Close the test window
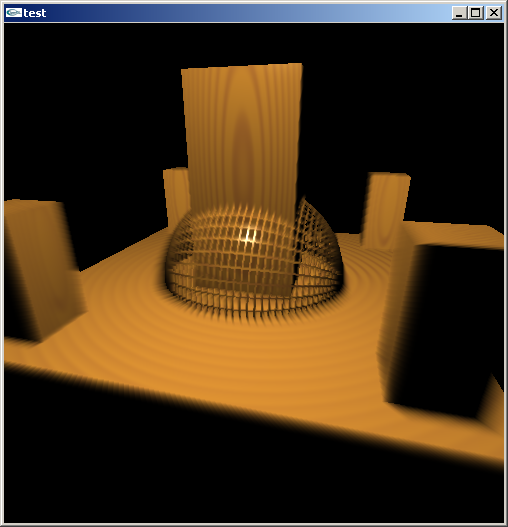The height and width of the screenshot is (527, 508). (494, 13)
